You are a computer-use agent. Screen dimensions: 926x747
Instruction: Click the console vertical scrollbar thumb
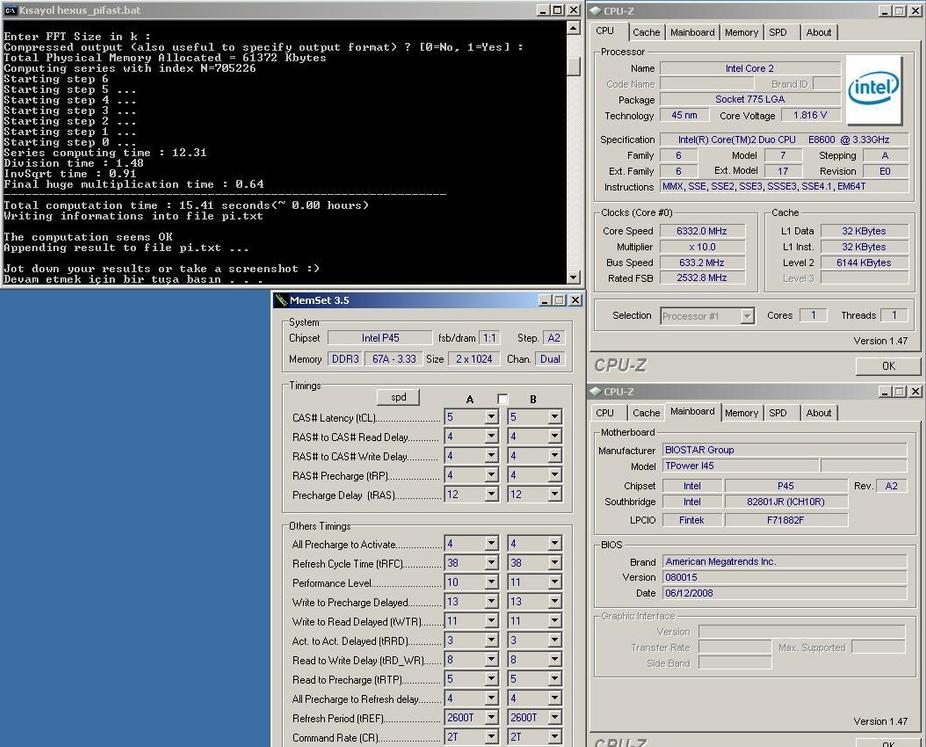point(573,66)
